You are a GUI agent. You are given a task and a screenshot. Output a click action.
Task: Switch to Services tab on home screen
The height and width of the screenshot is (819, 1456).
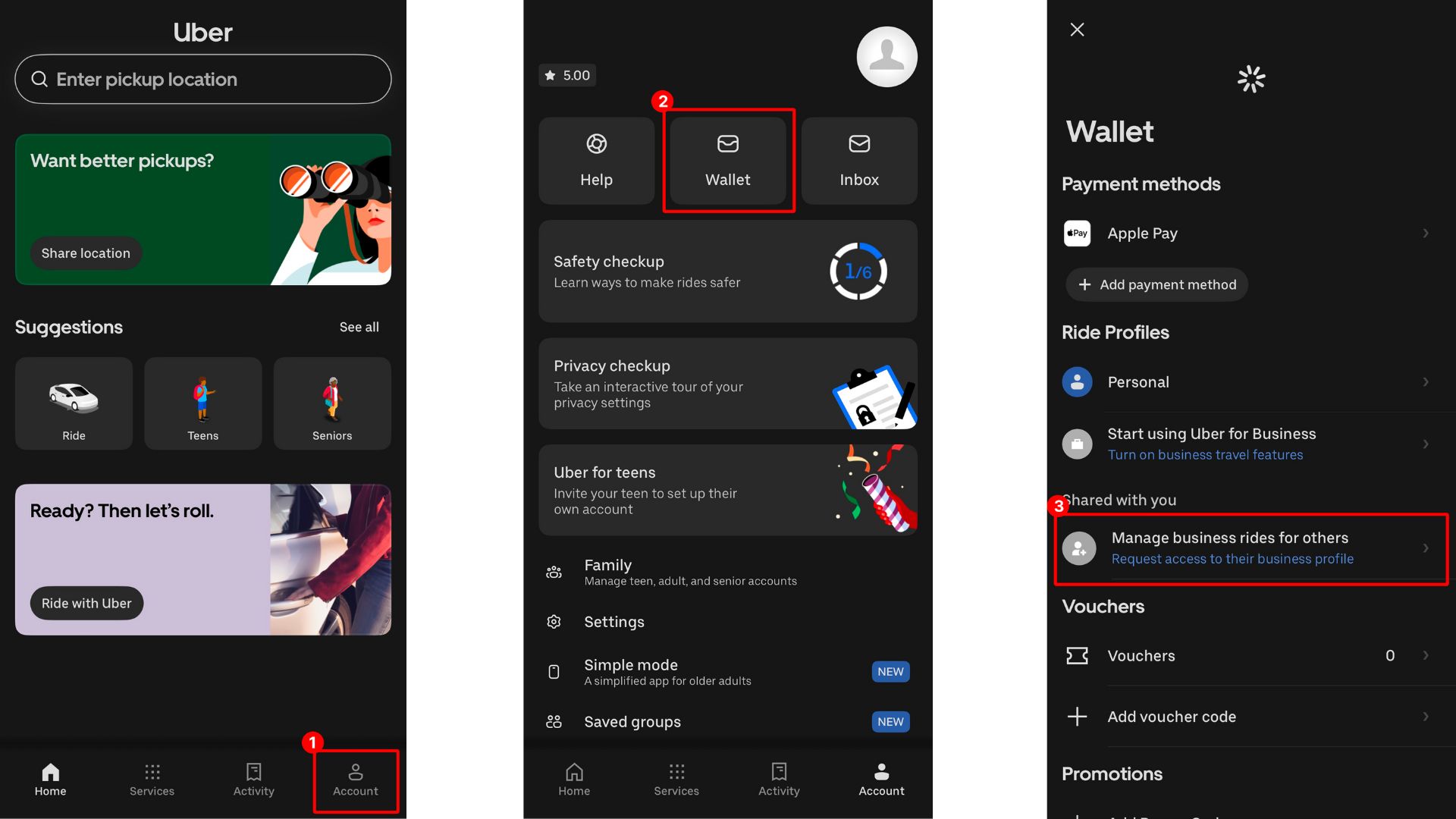point(152,780)
